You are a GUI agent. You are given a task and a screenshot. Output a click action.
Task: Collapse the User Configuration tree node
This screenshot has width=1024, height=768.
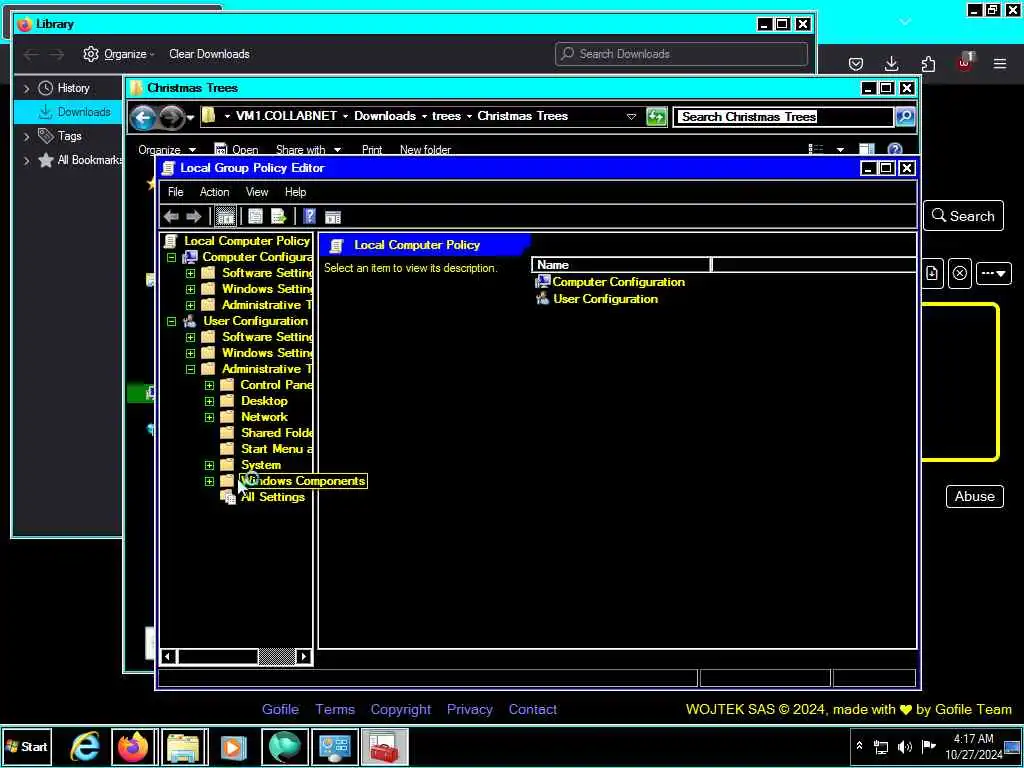171,321
